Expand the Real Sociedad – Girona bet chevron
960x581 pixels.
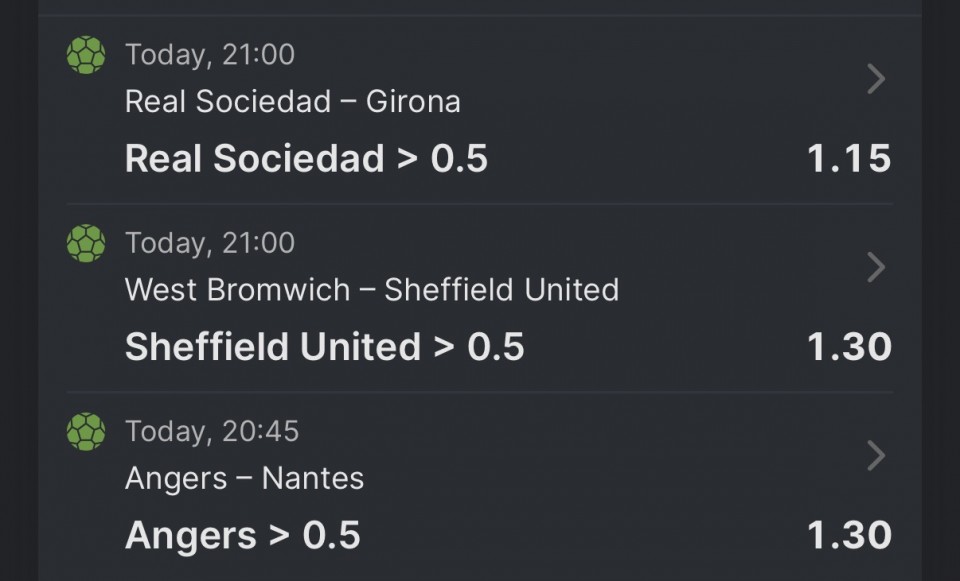[x=876, y=79]
